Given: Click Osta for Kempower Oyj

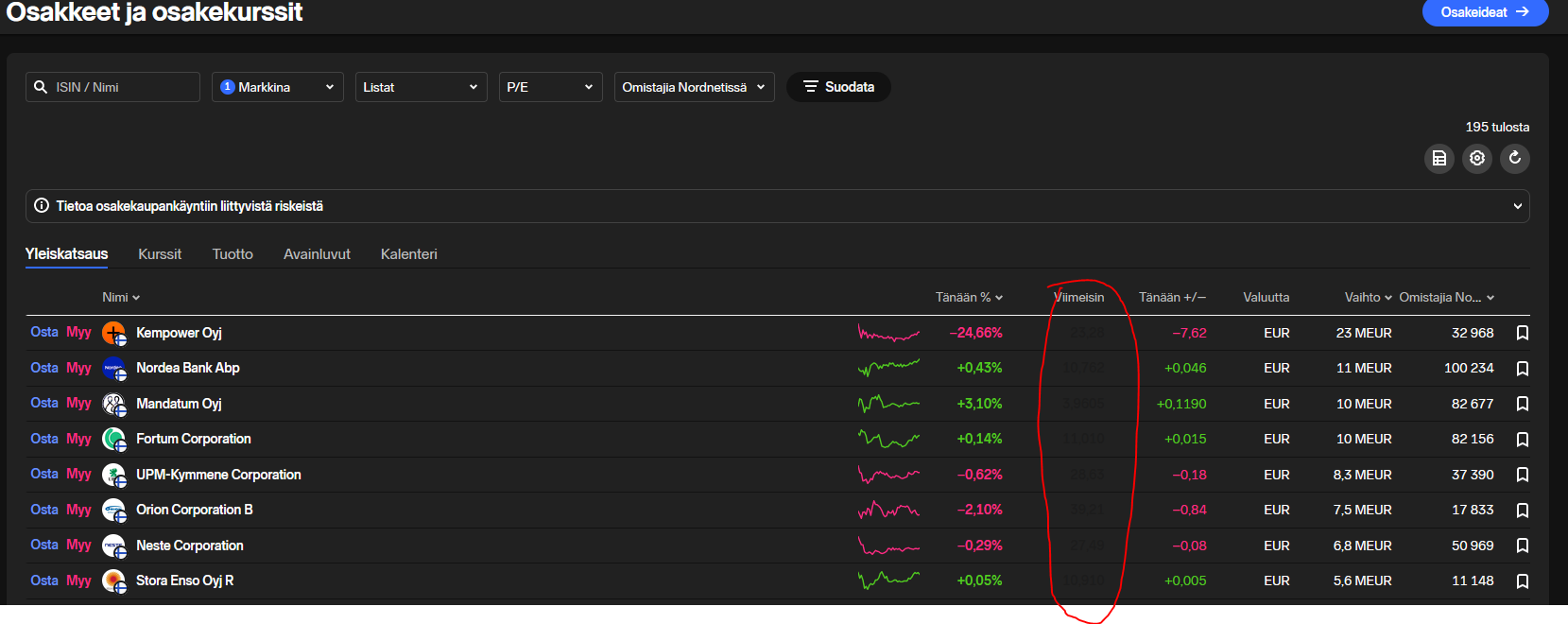Looking at the screenshot, I should point(44,332).
